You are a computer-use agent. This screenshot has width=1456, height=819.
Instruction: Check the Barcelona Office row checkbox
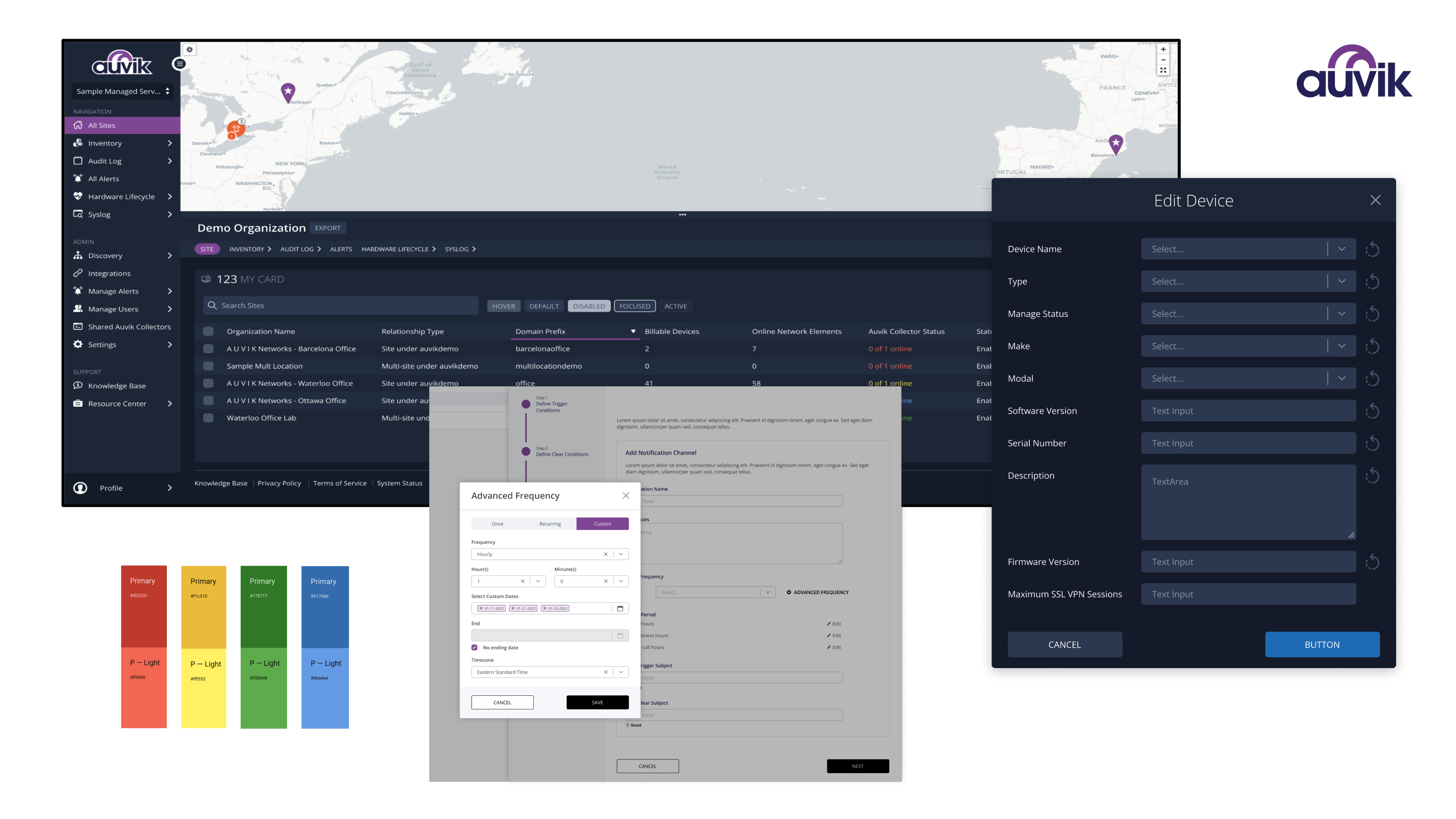point(209,349)
